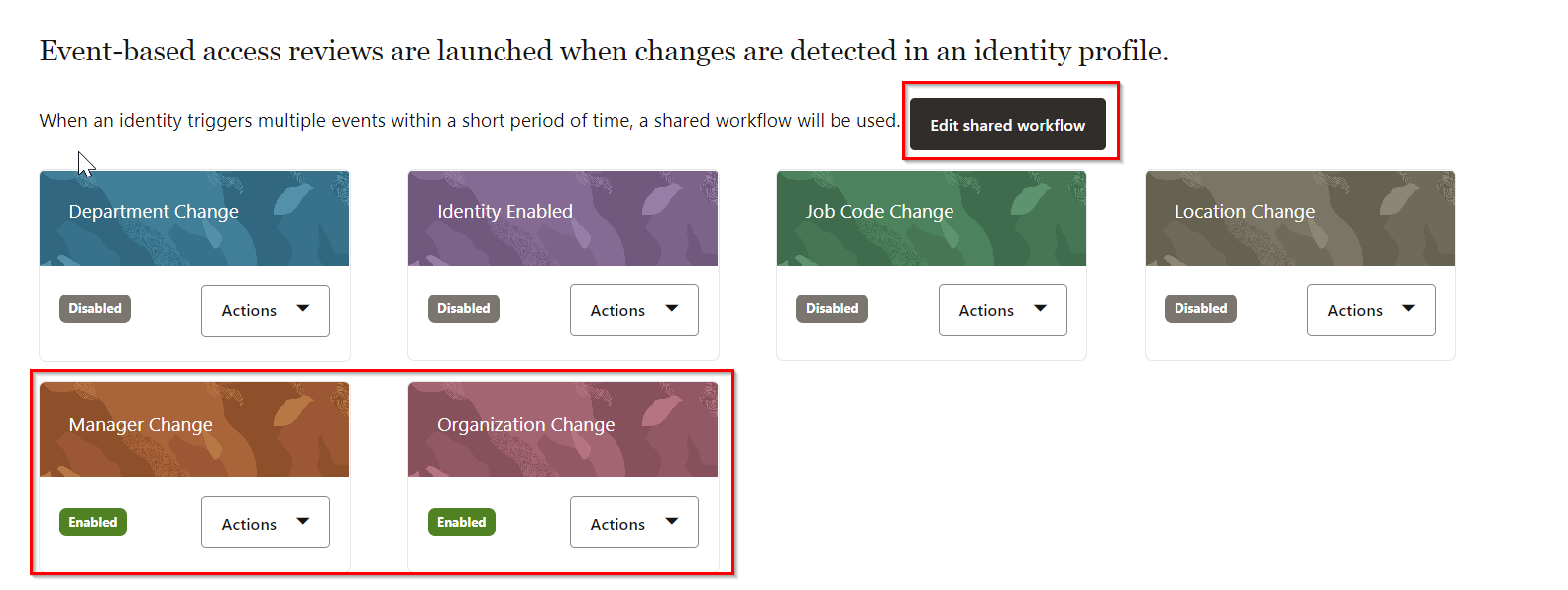The width and height of the screenshot is (1568, 590).
Task: Click the Enabled badge on Manager Change
Action: tap(92, 522)
